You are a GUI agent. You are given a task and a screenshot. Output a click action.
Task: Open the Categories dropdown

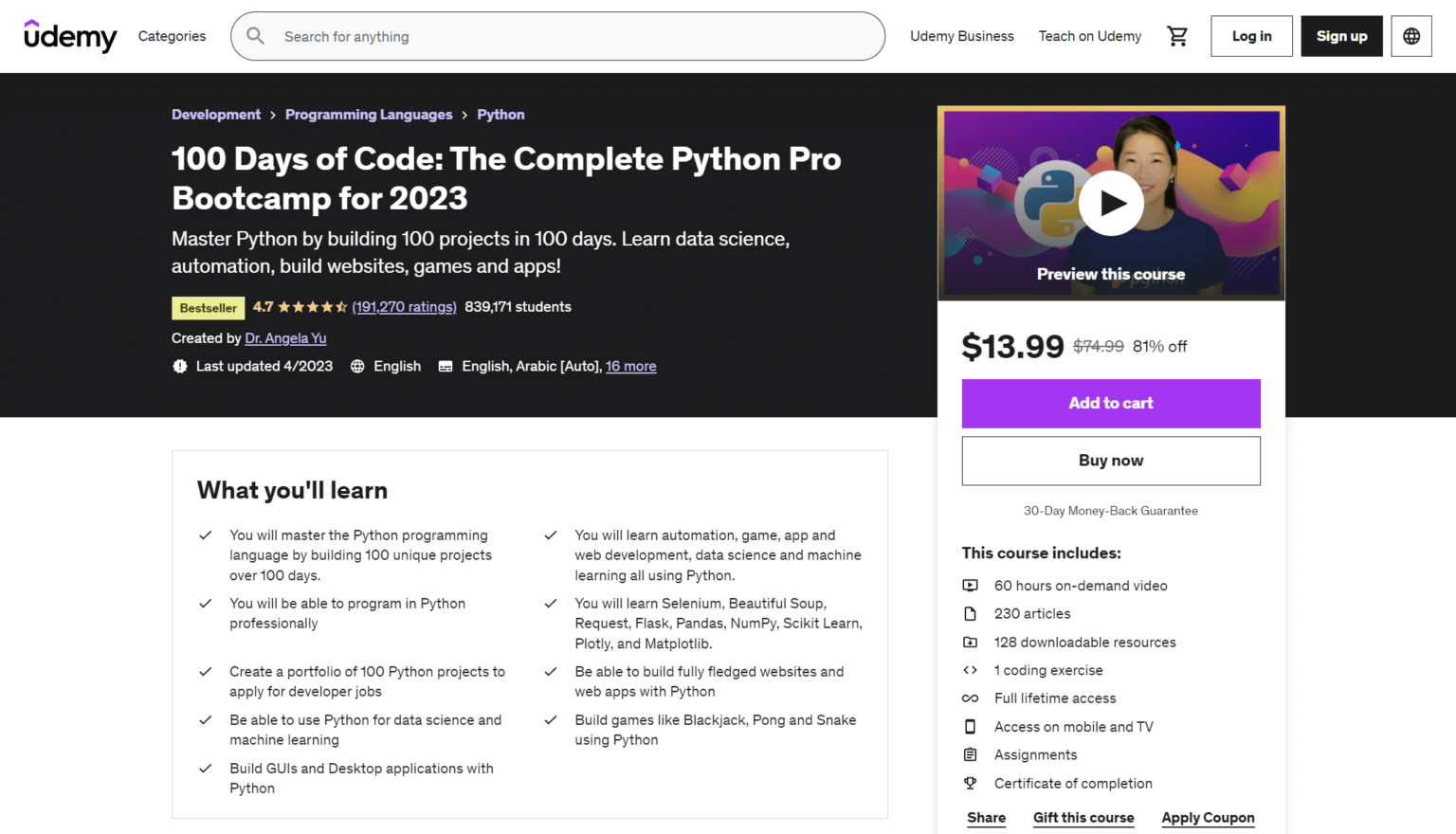coord(172,36)
